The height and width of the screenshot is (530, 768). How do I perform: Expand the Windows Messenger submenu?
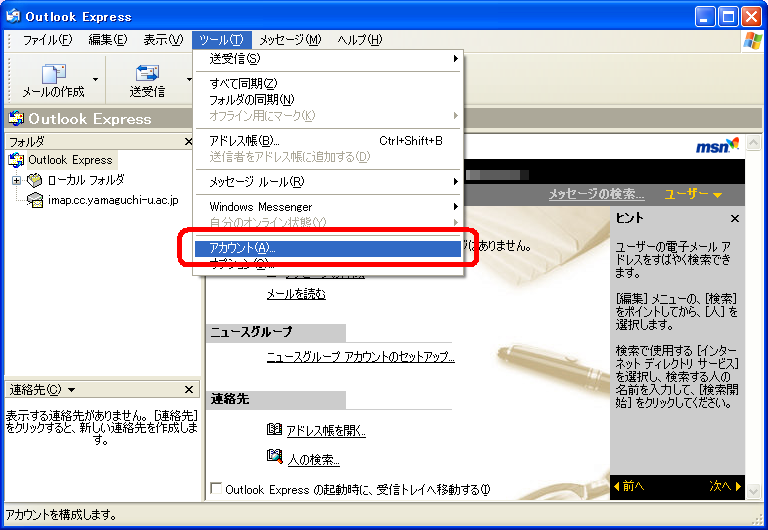[x=327, y=207]
